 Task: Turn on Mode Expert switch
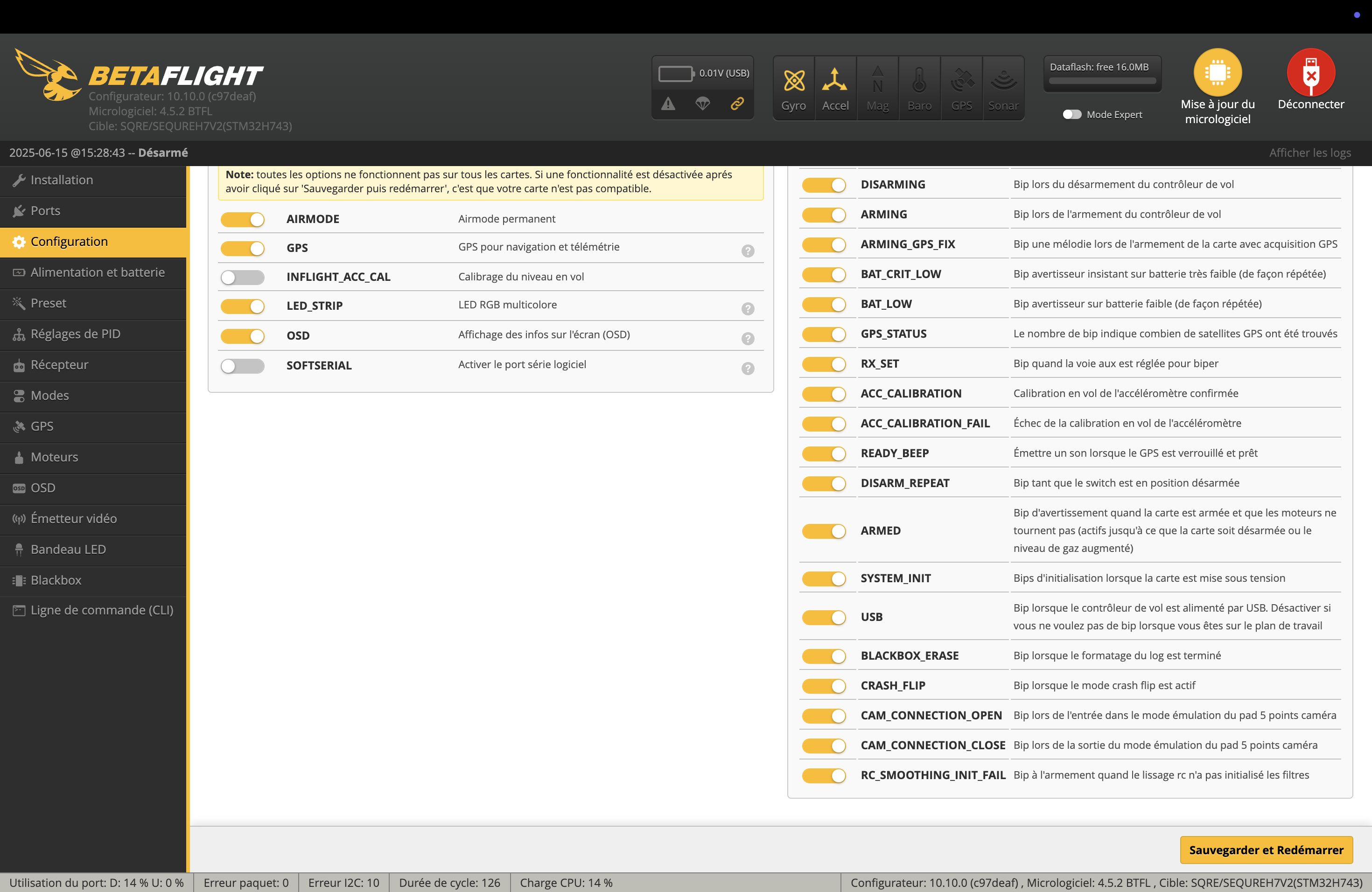pyautogui.click(x=1071, y=115)
